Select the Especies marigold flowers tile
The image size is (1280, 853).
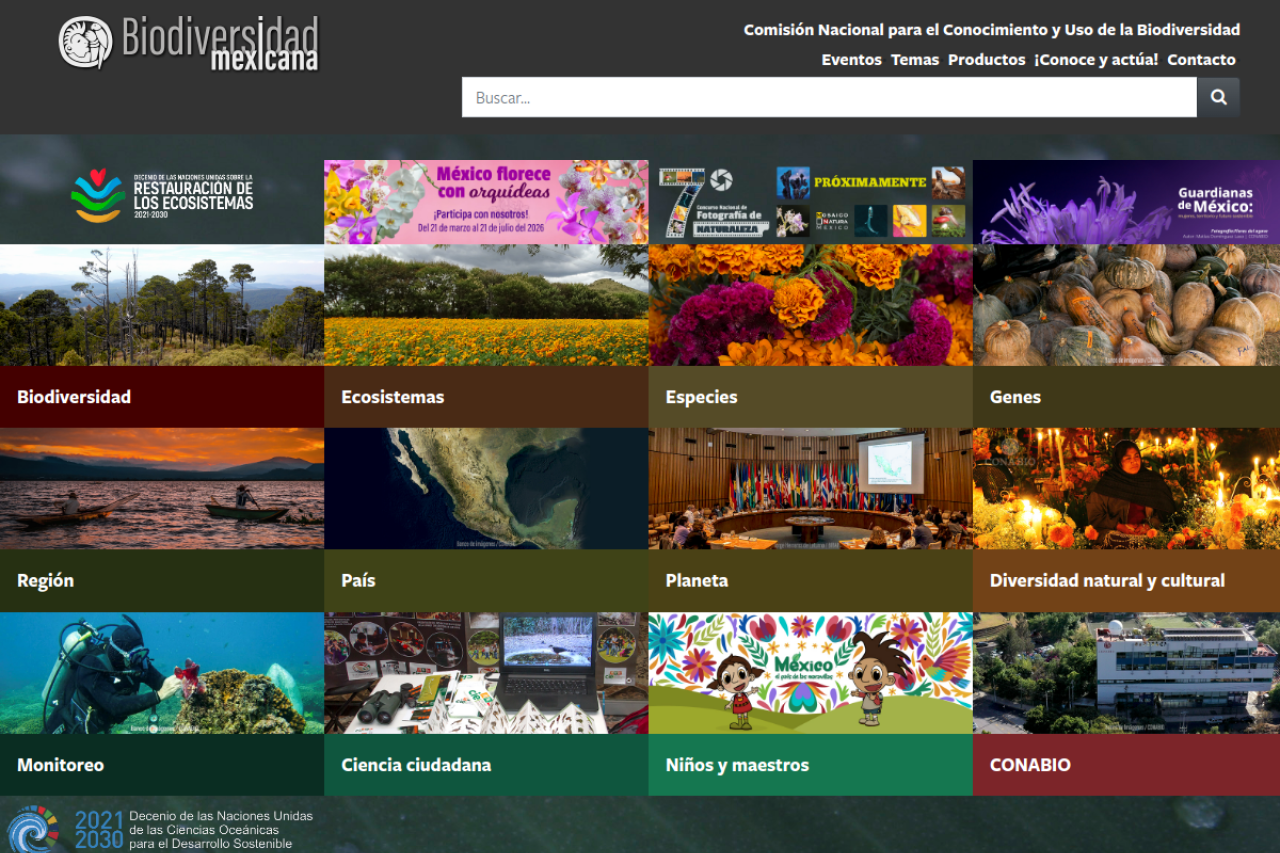(810, 305)
